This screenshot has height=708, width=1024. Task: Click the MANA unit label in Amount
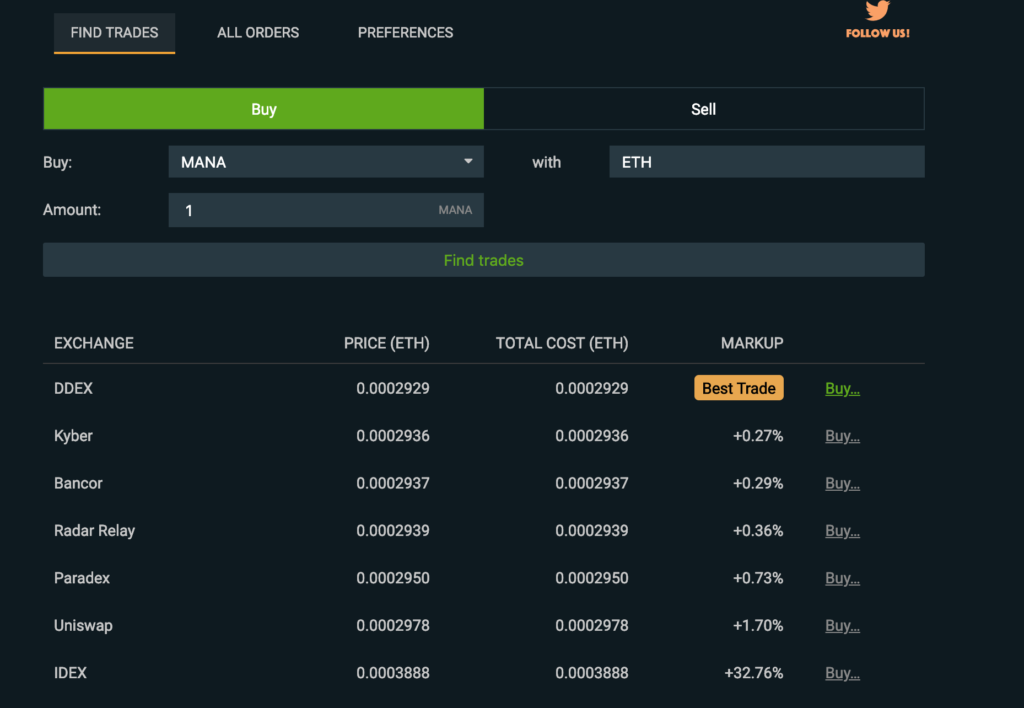tap(455, 210)
